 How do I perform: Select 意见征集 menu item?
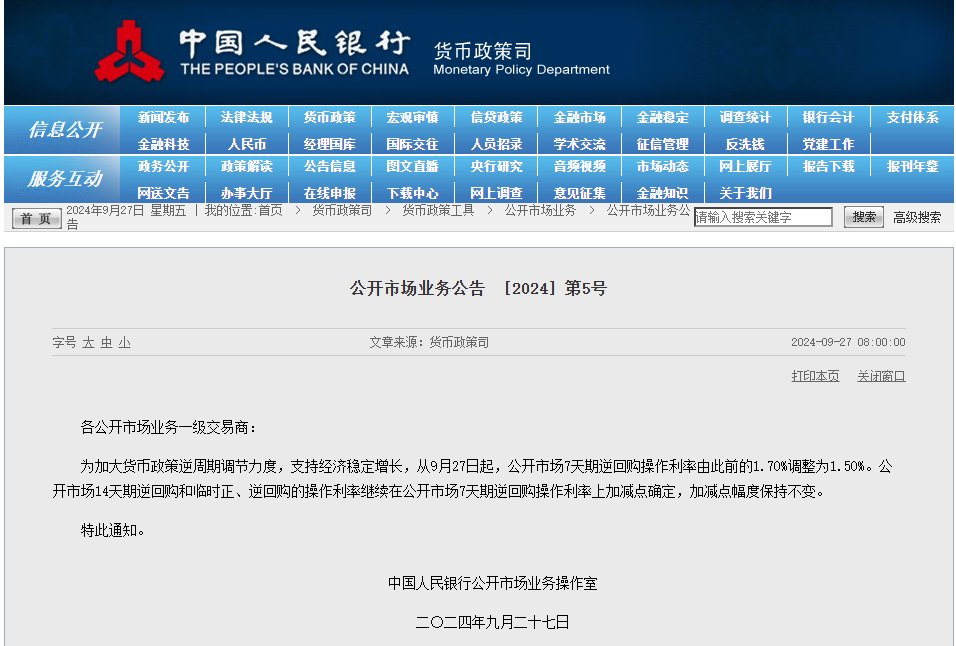pyautogui.click(x=579, y=193)
